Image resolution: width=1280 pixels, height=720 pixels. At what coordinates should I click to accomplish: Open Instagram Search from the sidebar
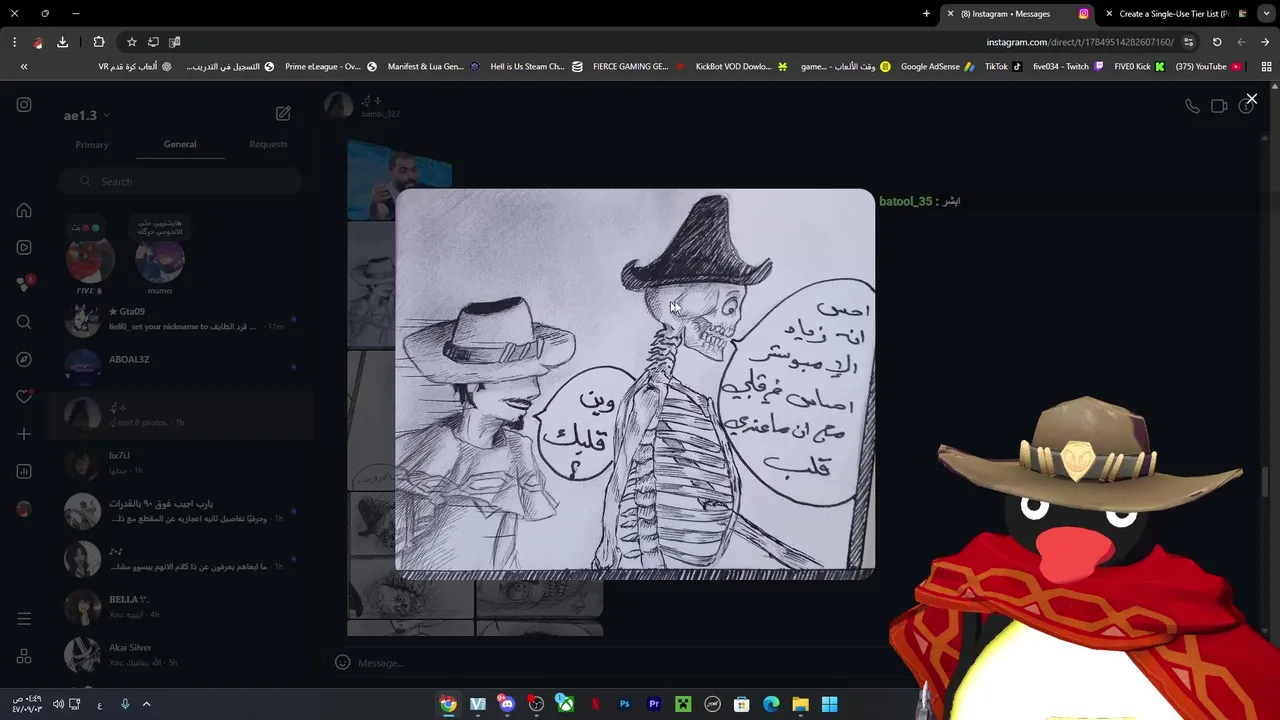click(24, 322)
